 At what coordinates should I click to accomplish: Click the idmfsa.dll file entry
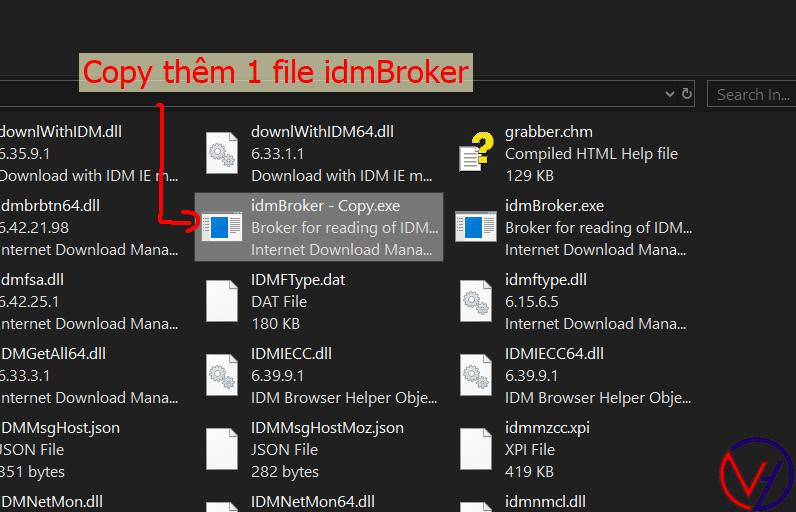point(33,280)
